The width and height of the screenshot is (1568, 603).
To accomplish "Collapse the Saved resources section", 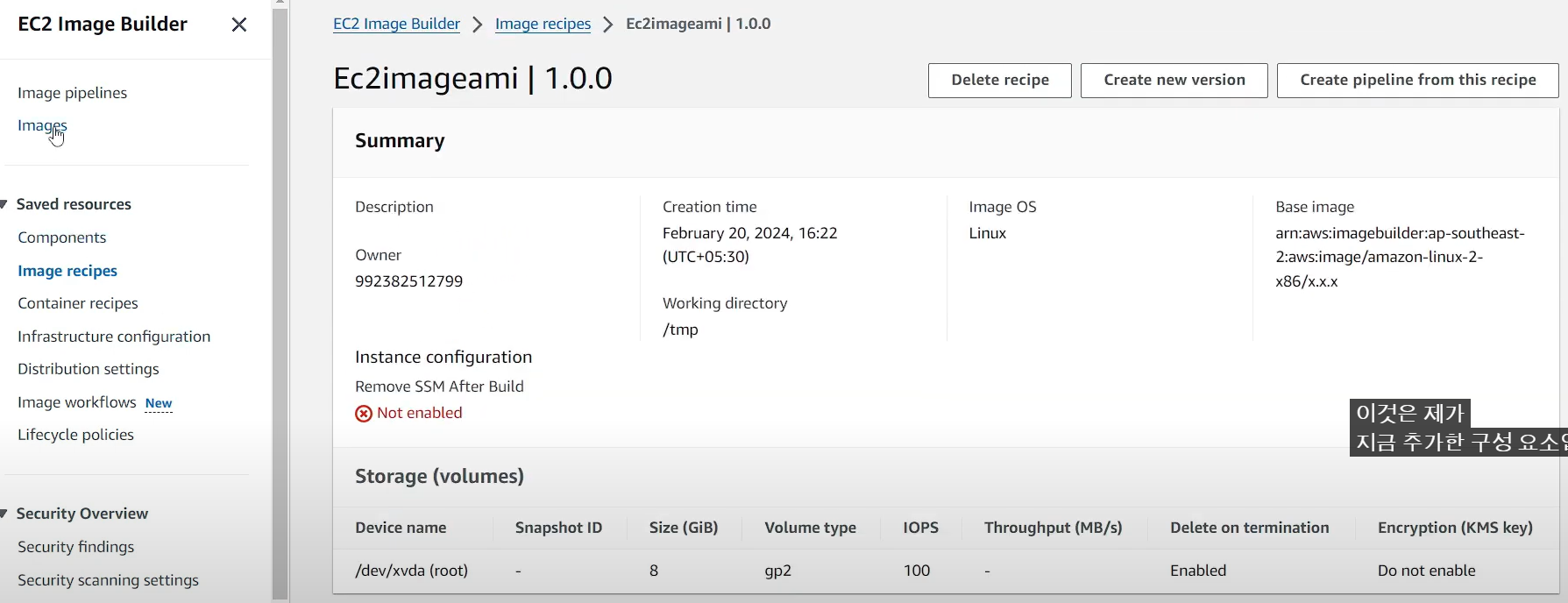I will point(4,204).
